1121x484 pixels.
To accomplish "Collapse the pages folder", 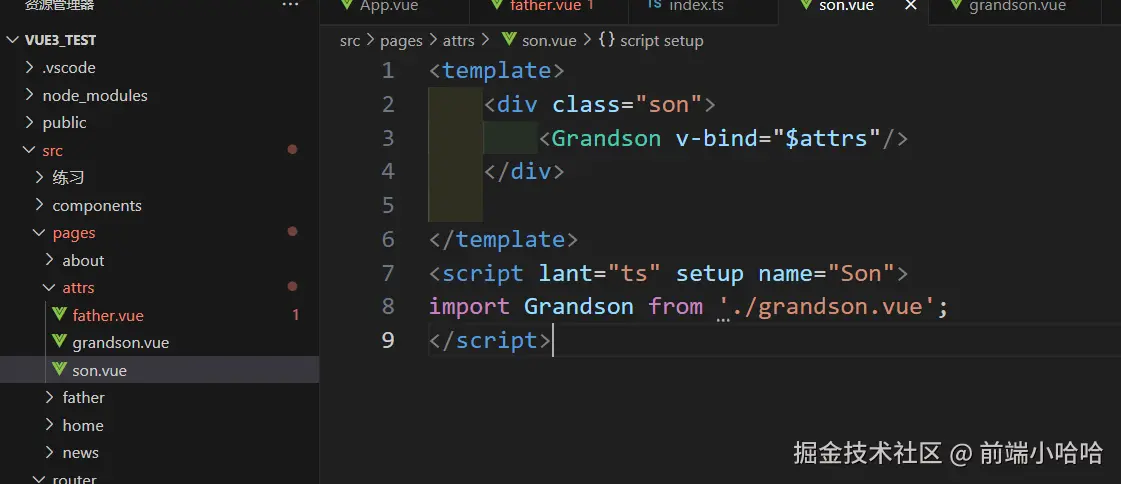I will pos(39,232).
